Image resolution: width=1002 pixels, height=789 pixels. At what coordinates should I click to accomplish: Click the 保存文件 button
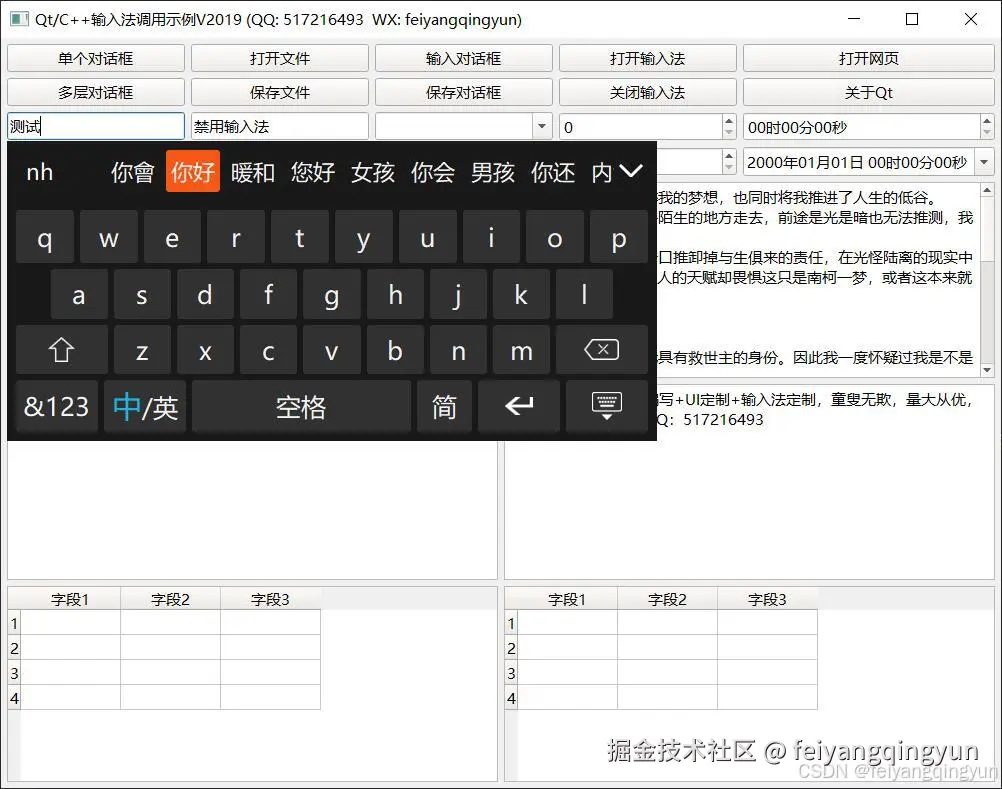[280, 92]
